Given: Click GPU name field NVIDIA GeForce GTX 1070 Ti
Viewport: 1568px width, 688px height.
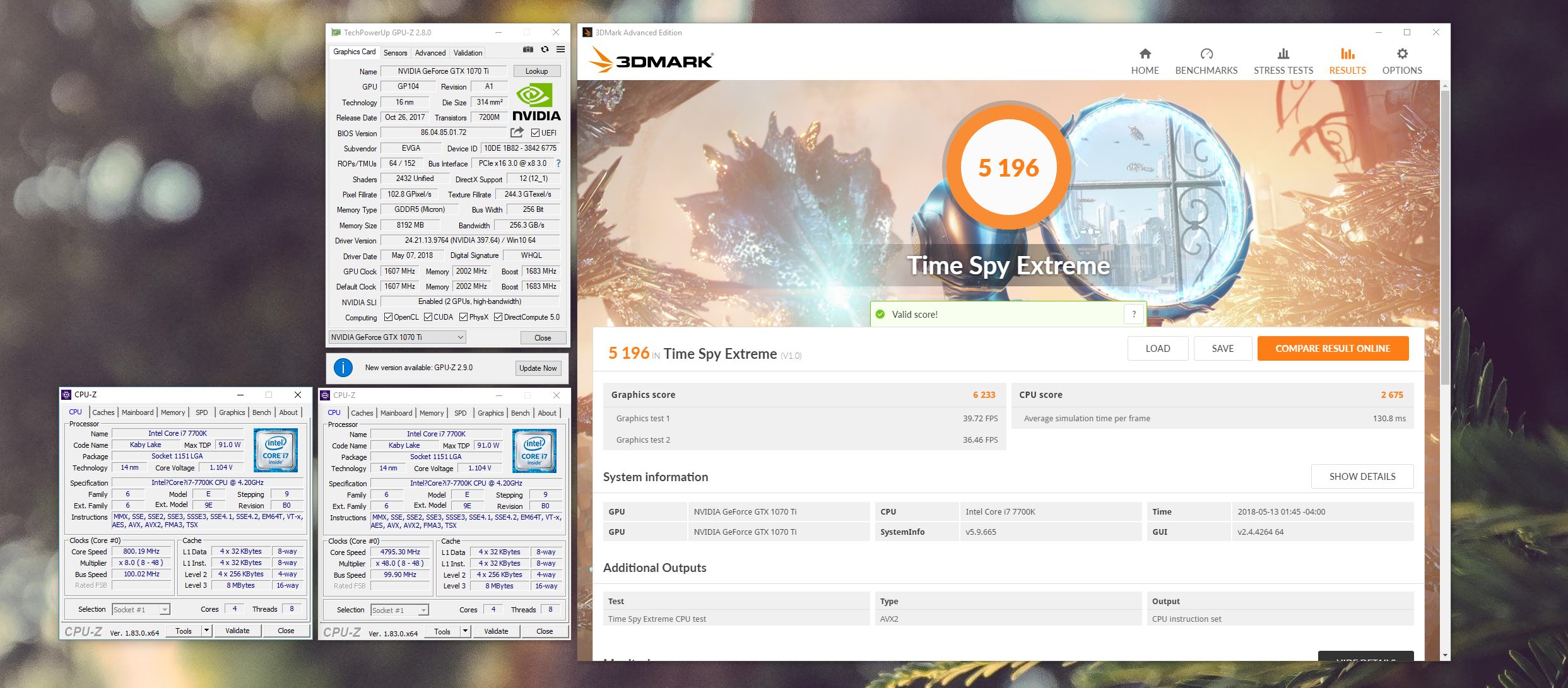Looking at the screenshot, I should coord(443,71).
